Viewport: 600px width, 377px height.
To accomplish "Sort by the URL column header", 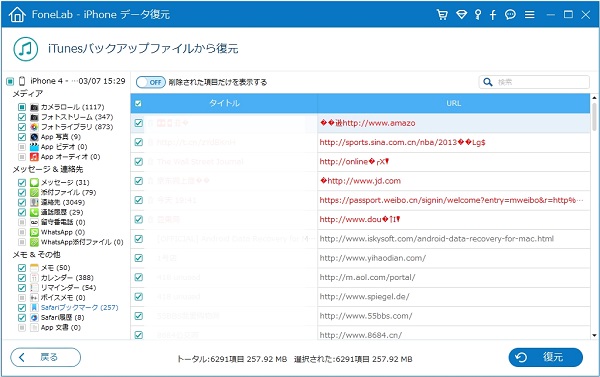I will pyautogui.click(x=454, y=103).
